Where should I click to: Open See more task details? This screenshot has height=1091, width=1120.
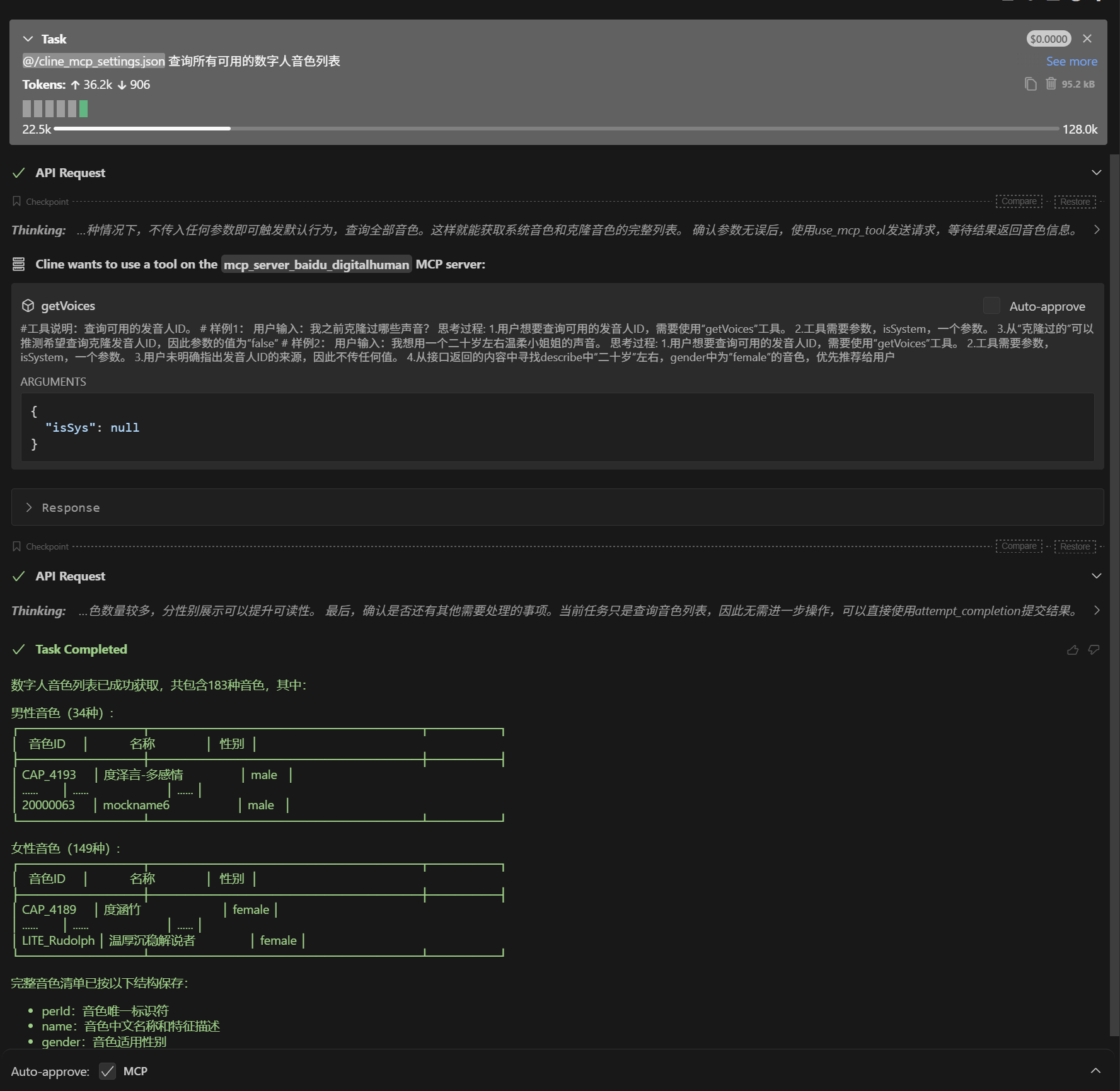coord(1071,61)
